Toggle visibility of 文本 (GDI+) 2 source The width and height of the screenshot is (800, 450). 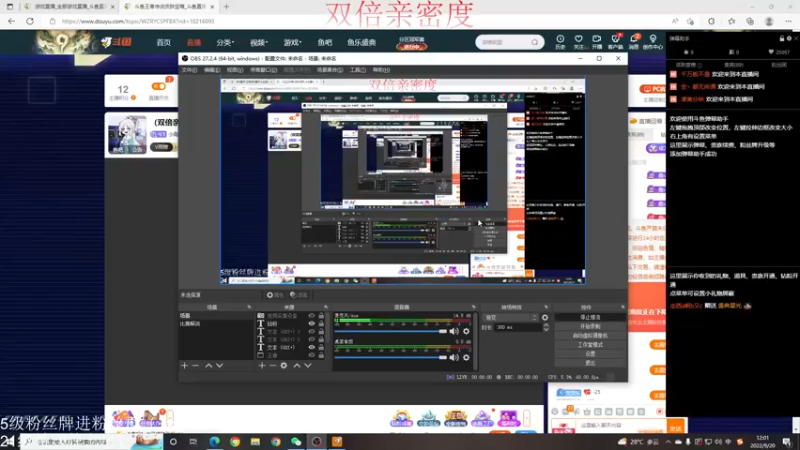coord(311,339)
